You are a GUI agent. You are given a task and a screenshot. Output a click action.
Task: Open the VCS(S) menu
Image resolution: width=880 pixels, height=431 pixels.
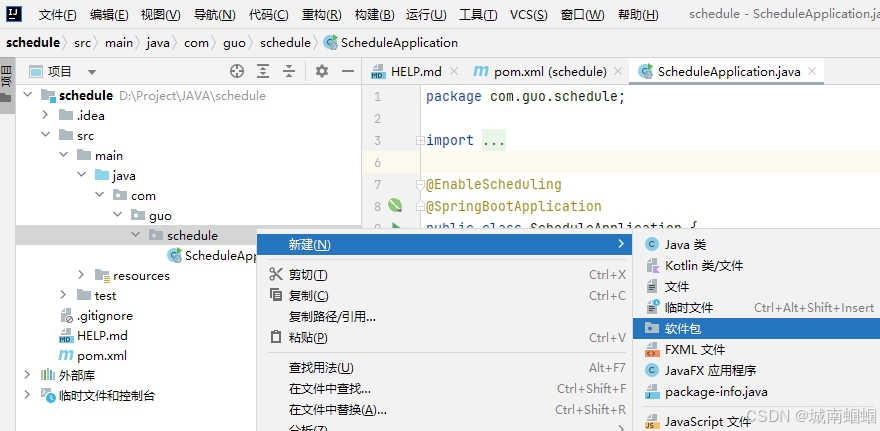tap(529, 15)
